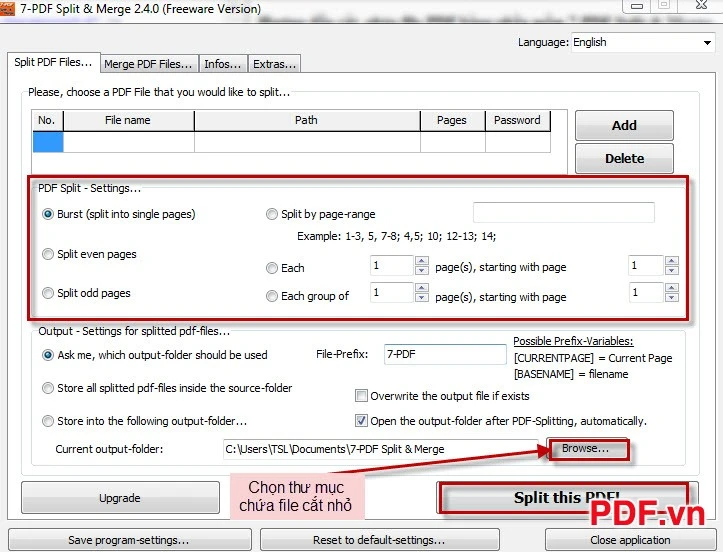
Task: Click the page-range input field
Action: [563, 212]
